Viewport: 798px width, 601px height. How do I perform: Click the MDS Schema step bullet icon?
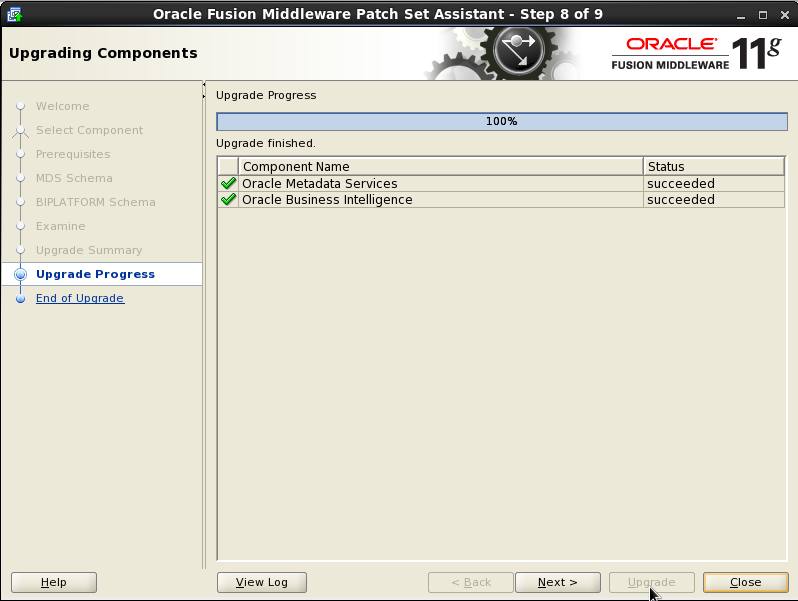pyautogui.click(x=20, y=178)
